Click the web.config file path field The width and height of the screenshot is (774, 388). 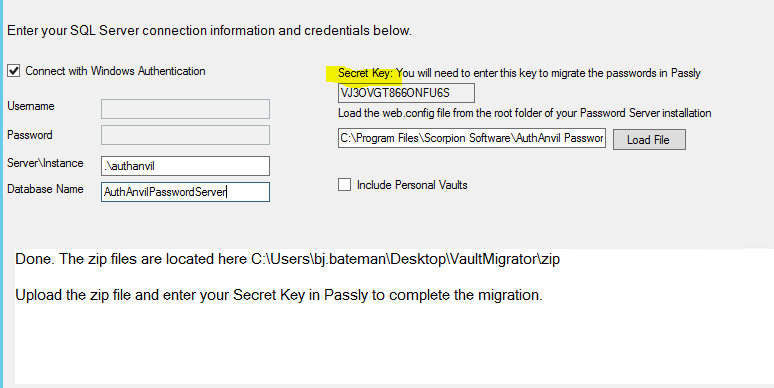(x=472, y=138)
